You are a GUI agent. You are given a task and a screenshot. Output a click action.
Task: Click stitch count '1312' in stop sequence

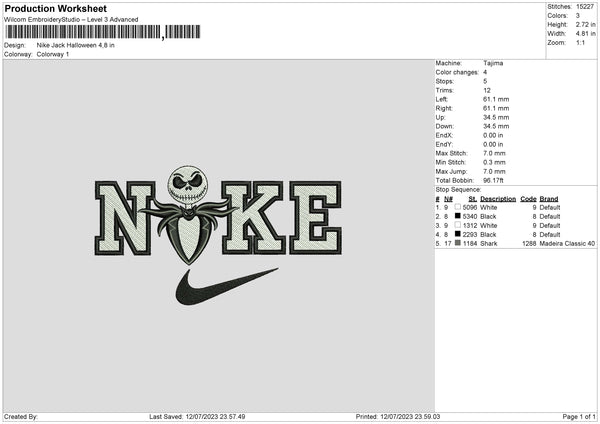pos(470,225)
